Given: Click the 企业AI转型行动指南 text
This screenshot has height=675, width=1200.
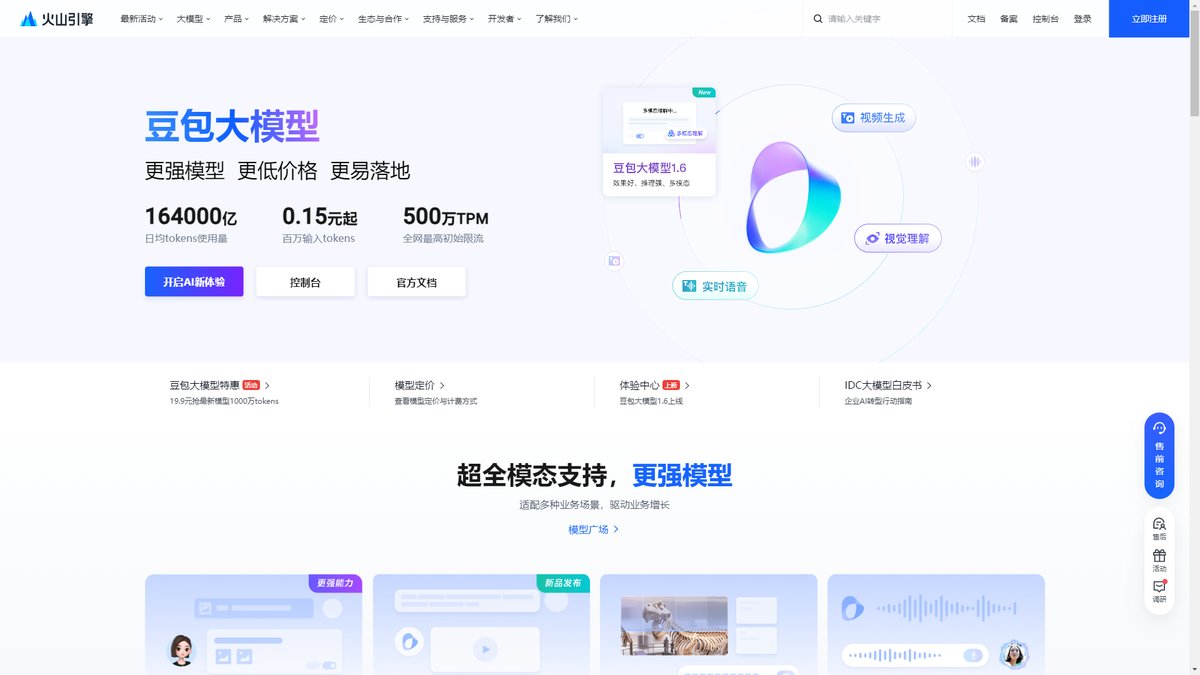Looking at the screenshot, I should point(878,401).
